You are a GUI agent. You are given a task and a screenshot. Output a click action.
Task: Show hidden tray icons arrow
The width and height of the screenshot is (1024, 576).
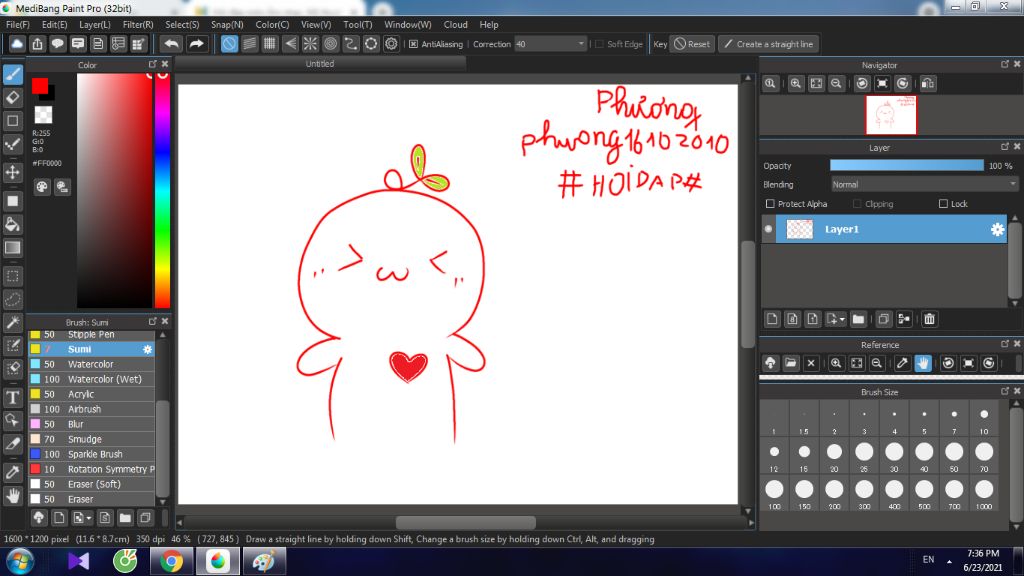(949, 561)
